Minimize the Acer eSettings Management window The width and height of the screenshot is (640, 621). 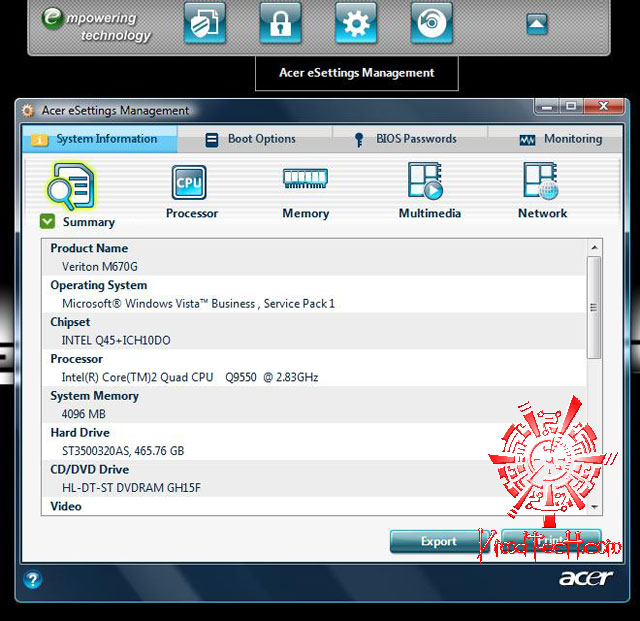pyautogui.click(x=547, y=107)
